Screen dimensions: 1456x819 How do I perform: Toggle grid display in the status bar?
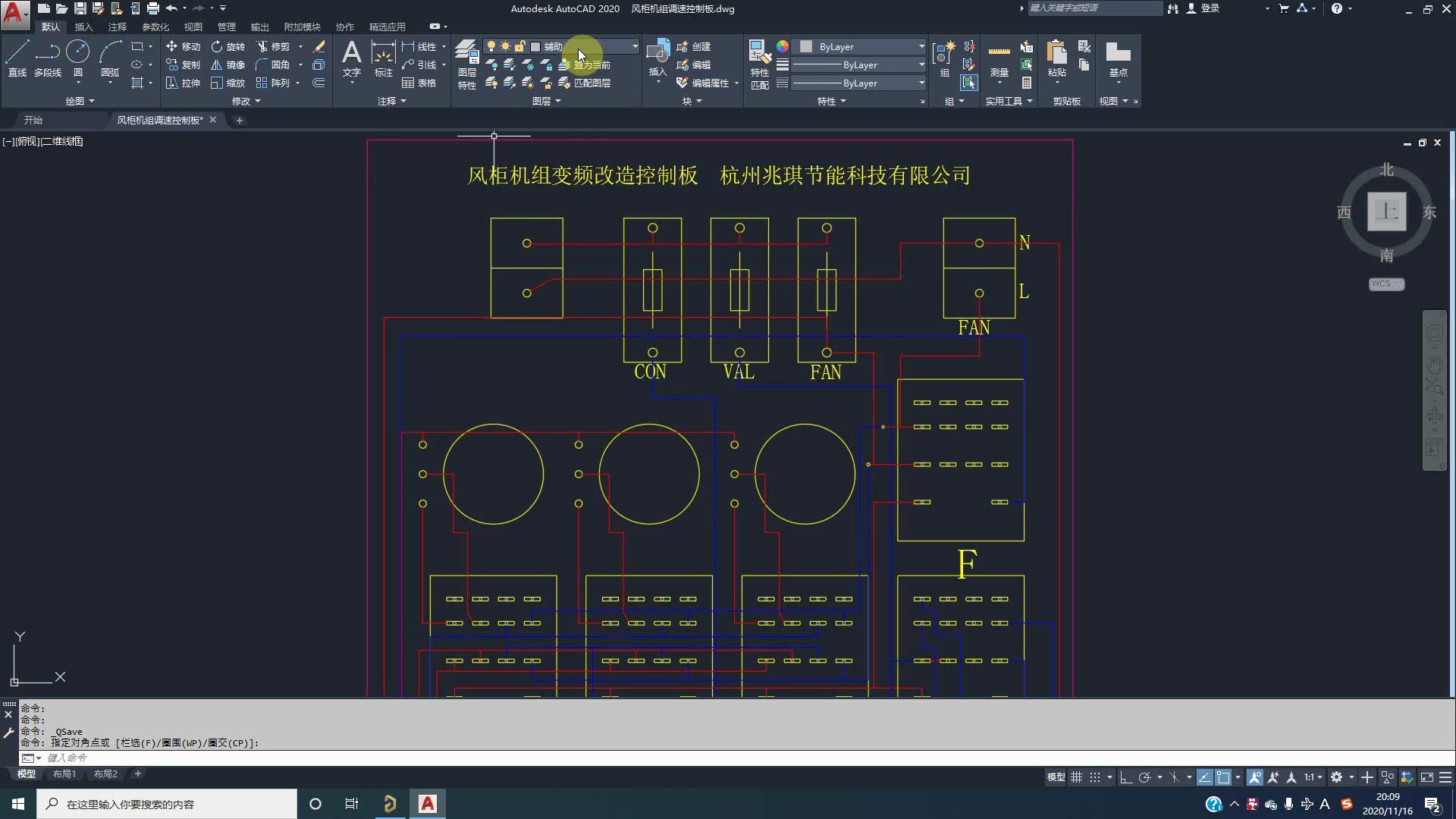coord(1077,777)
